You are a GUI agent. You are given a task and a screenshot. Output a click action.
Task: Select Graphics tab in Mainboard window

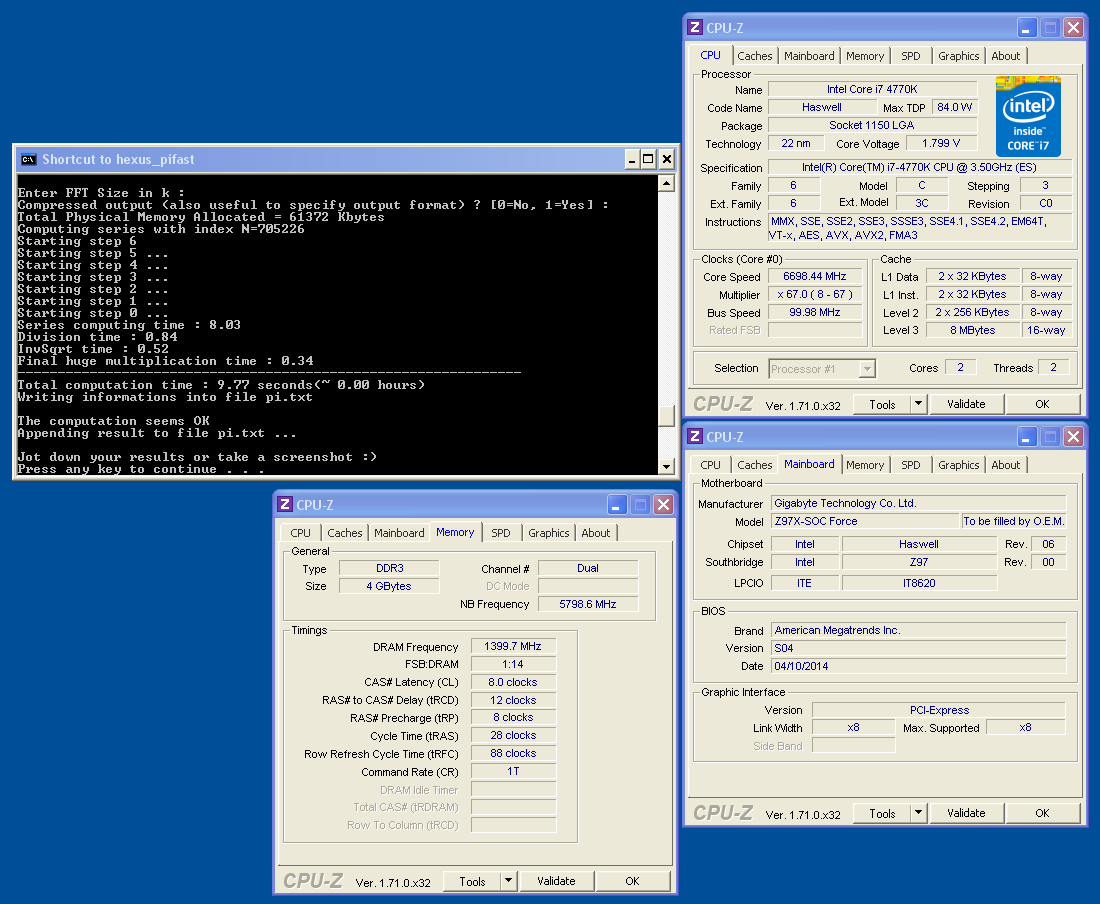(958, 465)
